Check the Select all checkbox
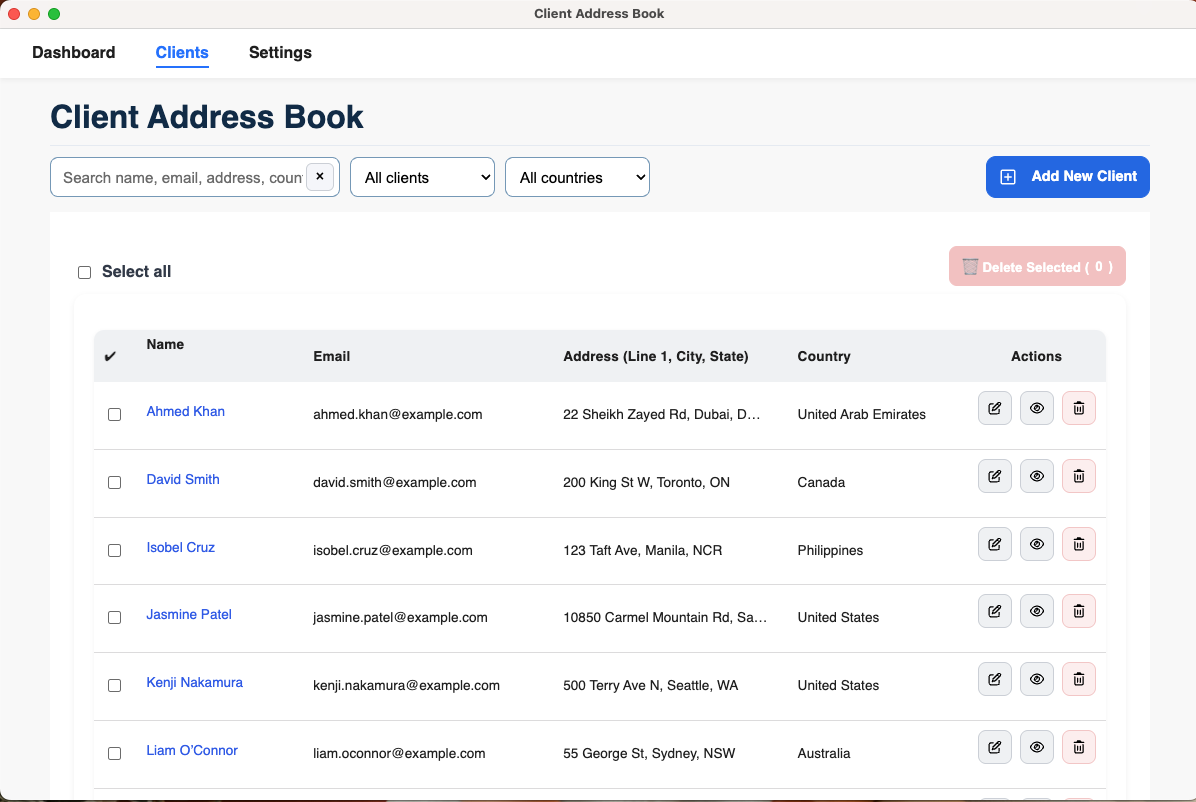 click(85, 272)
